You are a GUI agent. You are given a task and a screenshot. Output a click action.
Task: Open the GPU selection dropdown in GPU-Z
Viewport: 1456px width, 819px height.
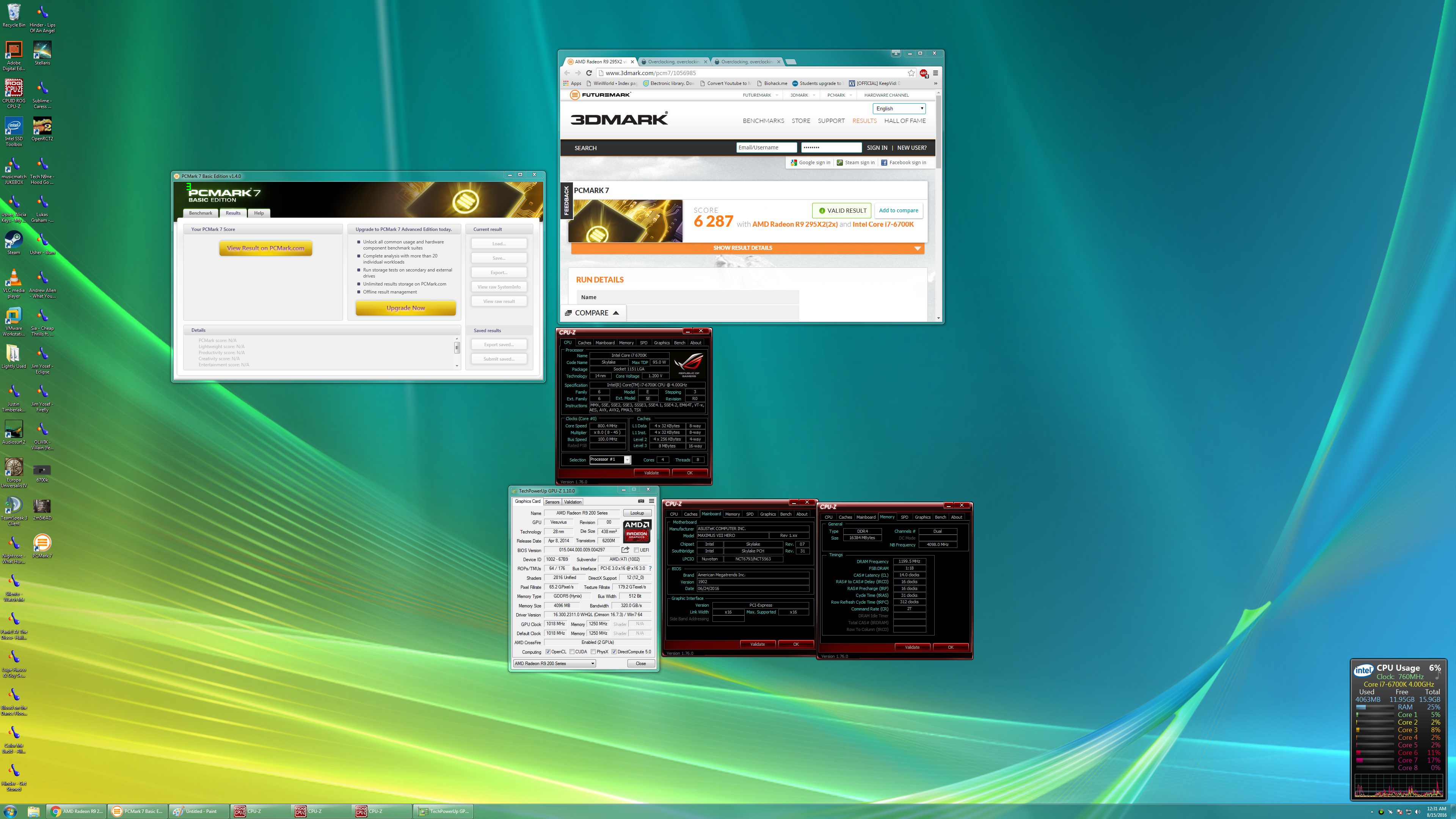pyautogui.click(x=554, y=663)
